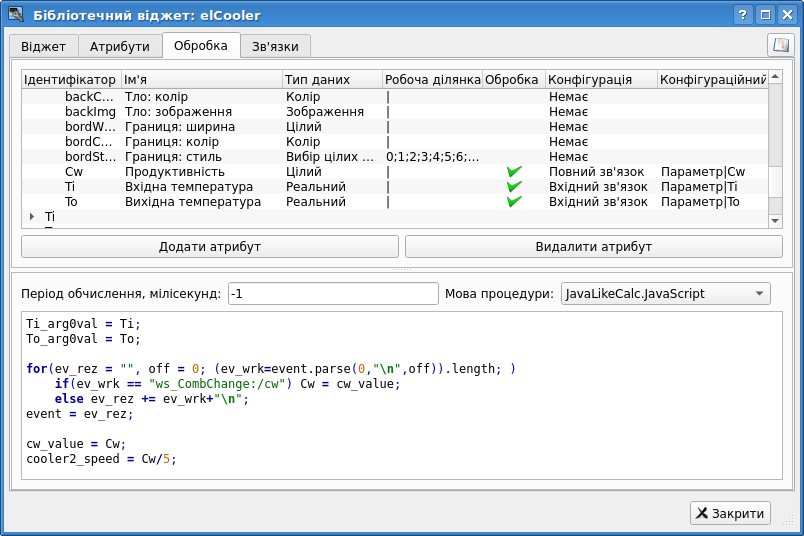Click the 'Параметр|Cw' config template cell

point(703,172)
